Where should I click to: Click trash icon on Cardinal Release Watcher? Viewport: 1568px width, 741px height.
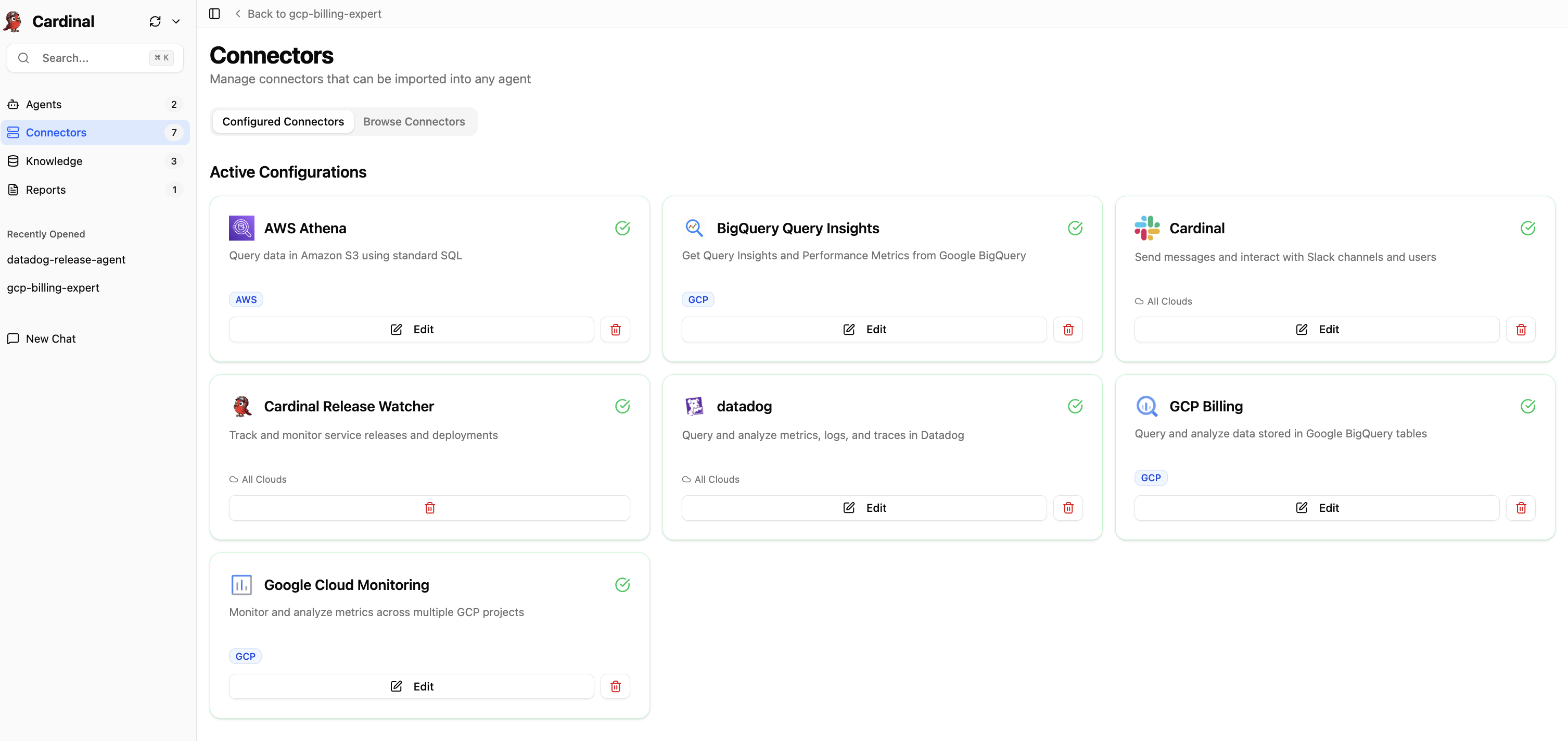pyautogui.click(x=429, y=508)
